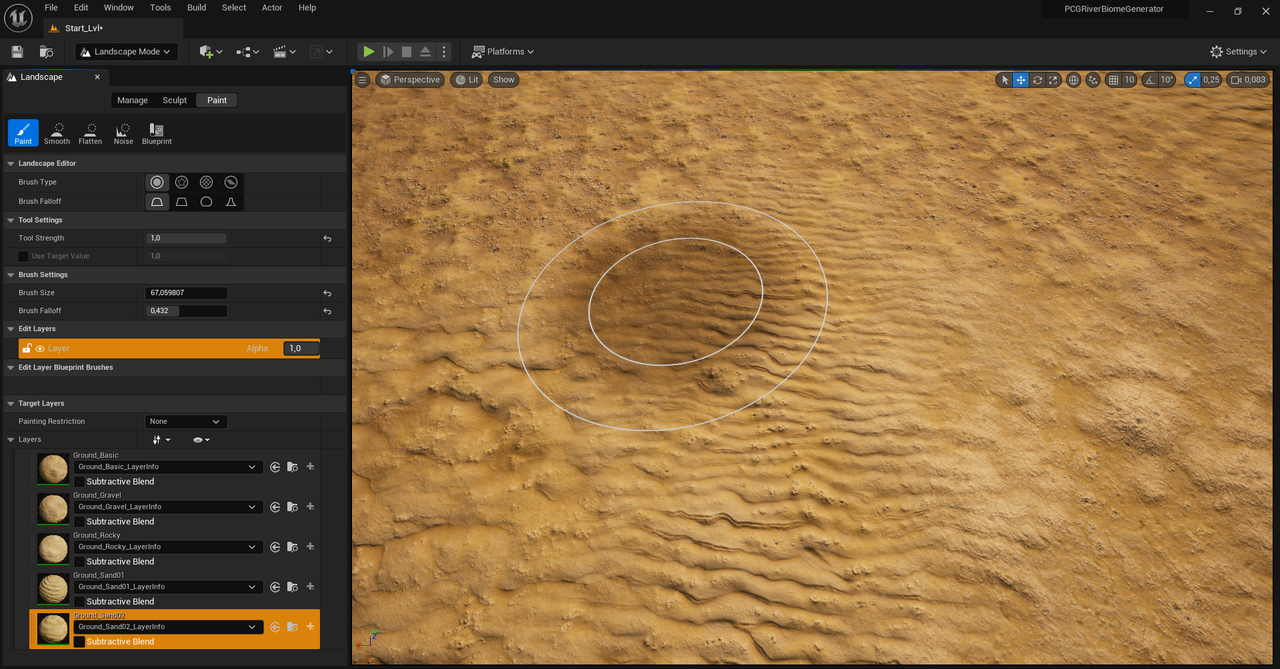Activate the translate gizmo in viewport
The width and height of the screenshot is (1280, 669).
[1021, 80]
